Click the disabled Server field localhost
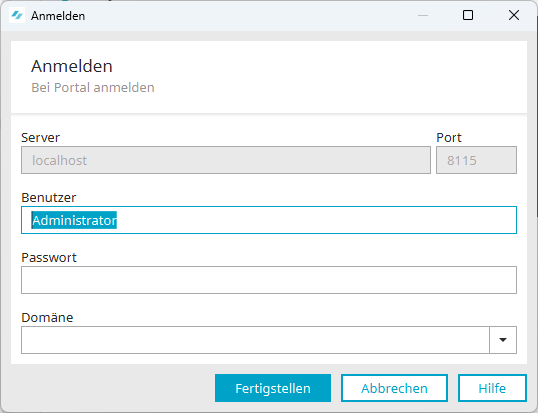The image size is (538, 413). click(x=226, y=160)
